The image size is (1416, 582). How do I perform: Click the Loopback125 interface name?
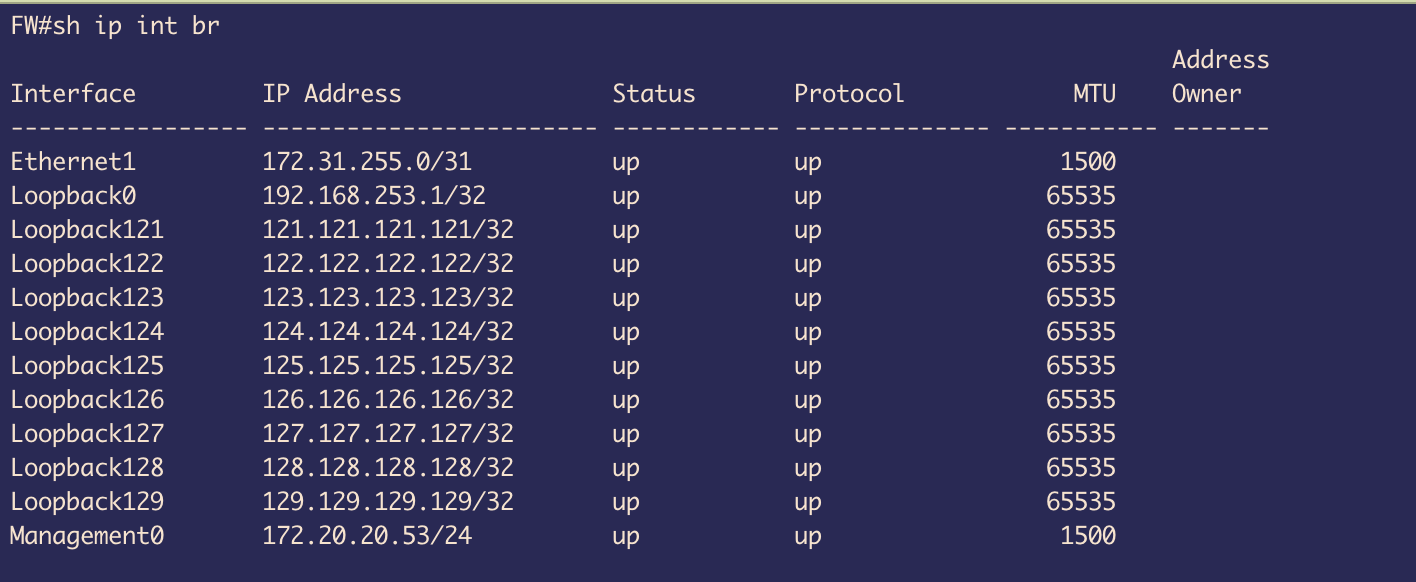[87, 366]
